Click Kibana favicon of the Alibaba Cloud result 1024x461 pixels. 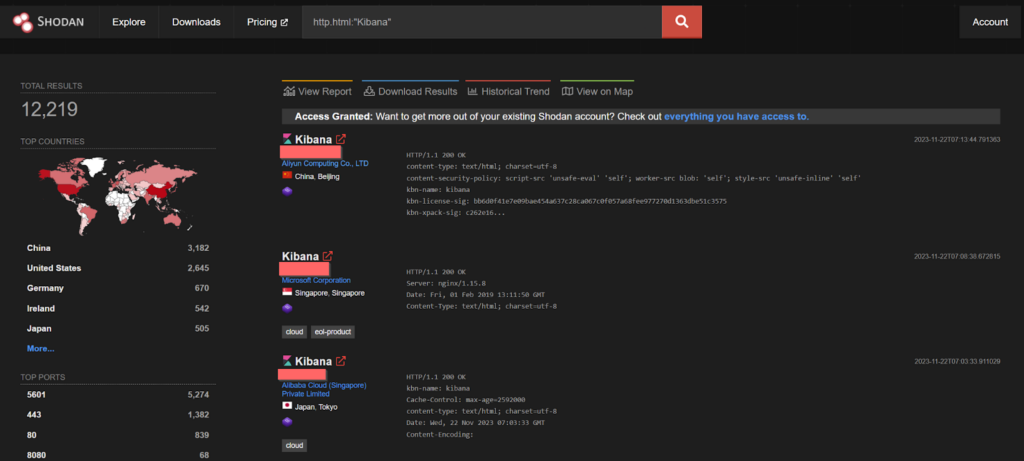287,361
